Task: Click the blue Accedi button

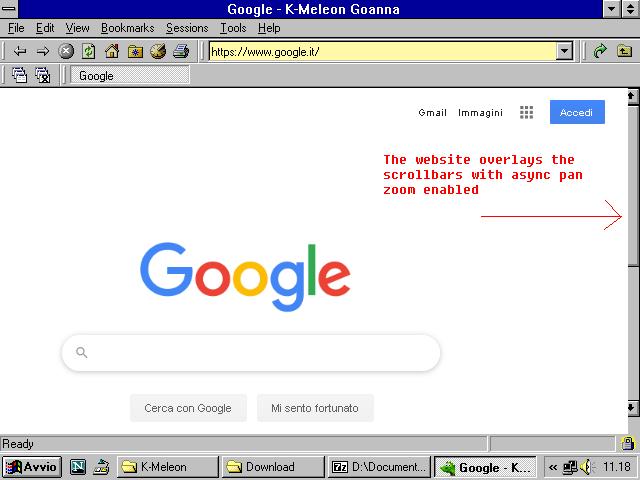Action: (577, 112)
